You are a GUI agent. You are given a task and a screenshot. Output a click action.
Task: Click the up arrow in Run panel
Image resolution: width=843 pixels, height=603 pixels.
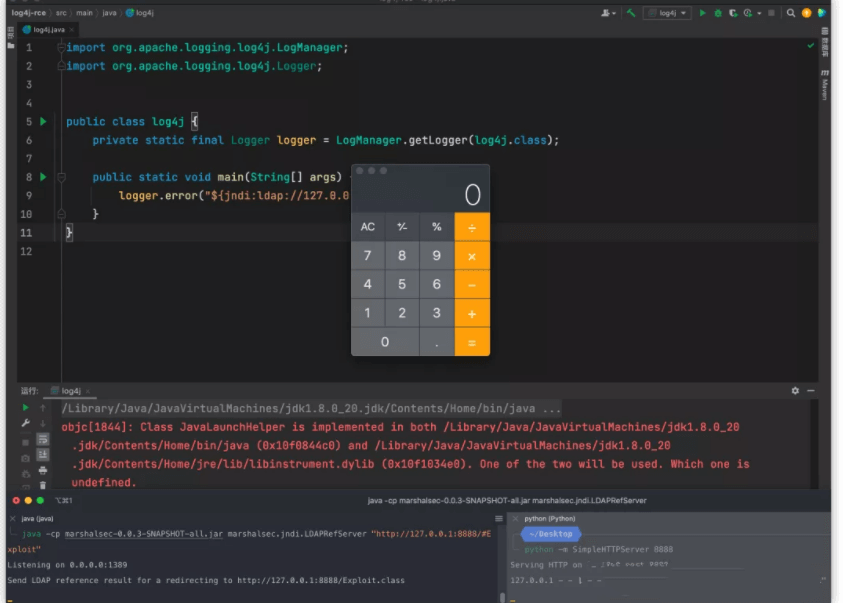pyautogui.click(x=43, y=408)
